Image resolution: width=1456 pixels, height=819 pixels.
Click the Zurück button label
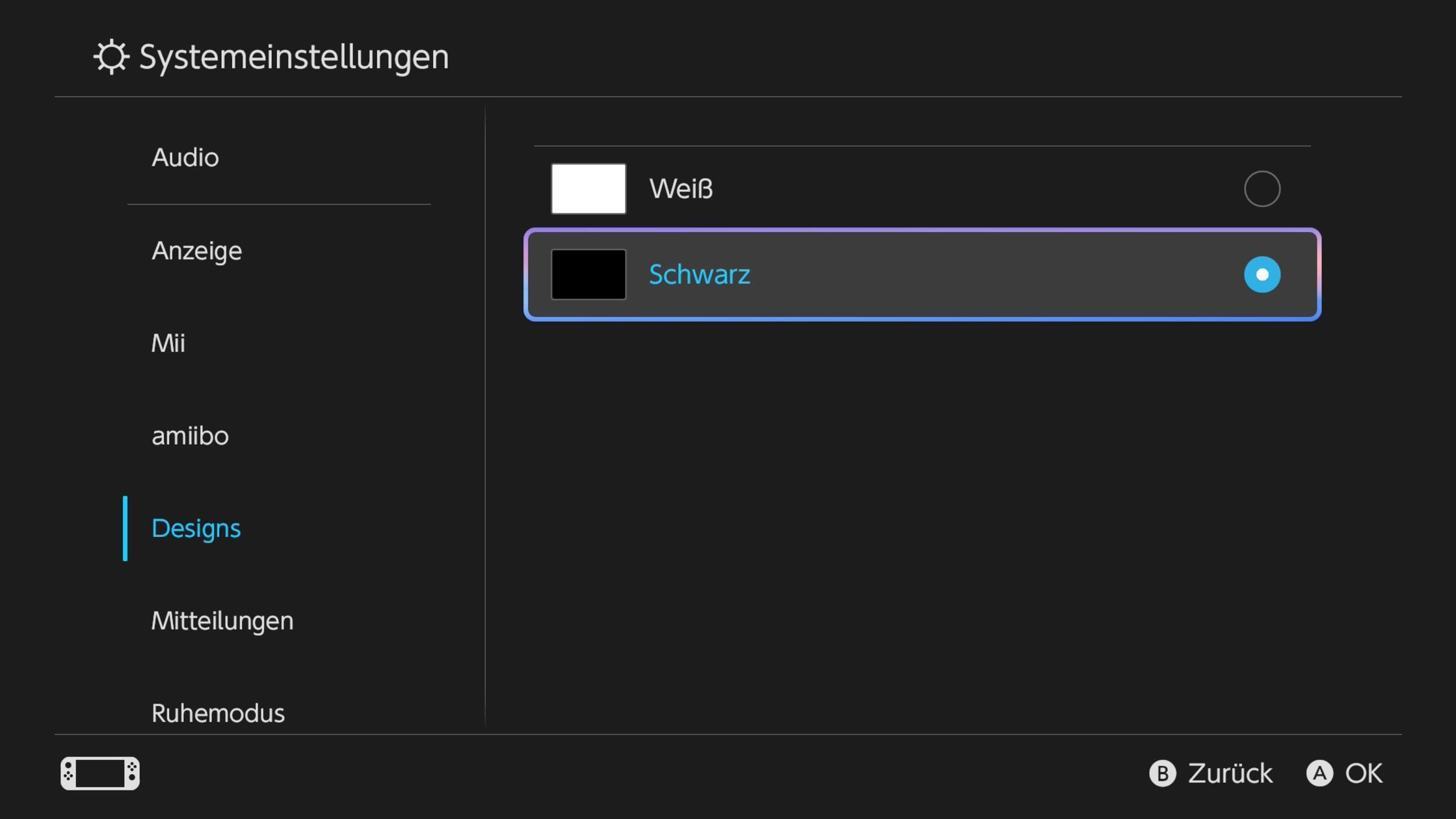(1230, 773)
